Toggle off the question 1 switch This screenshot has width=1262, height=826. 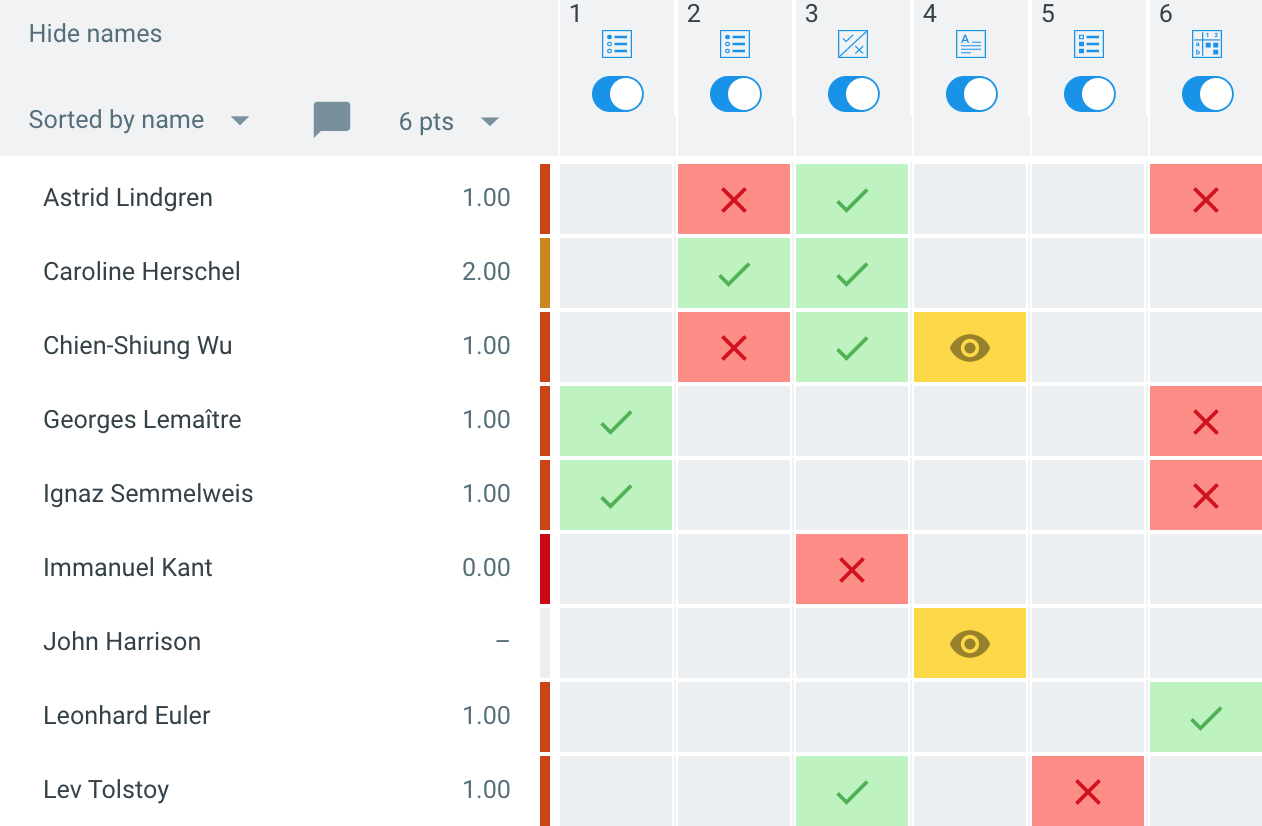pos(617,94)
